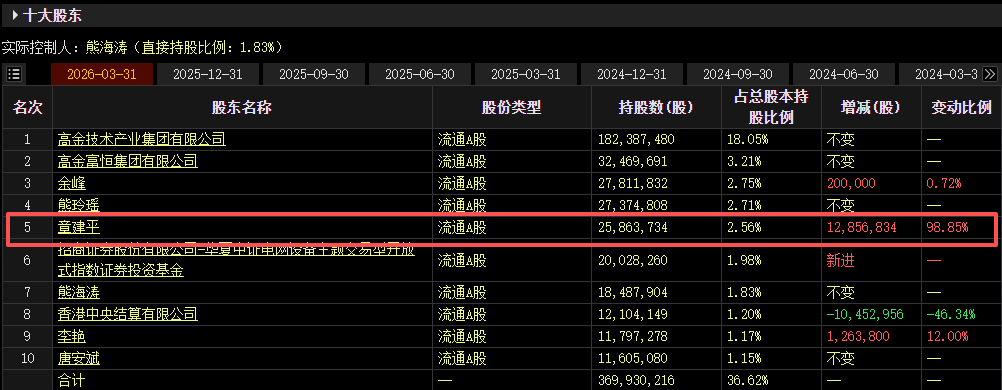Viewport: 1002px width, 390px height.
Task: Click the 十大股东 section title
Action: coord(52,16)
